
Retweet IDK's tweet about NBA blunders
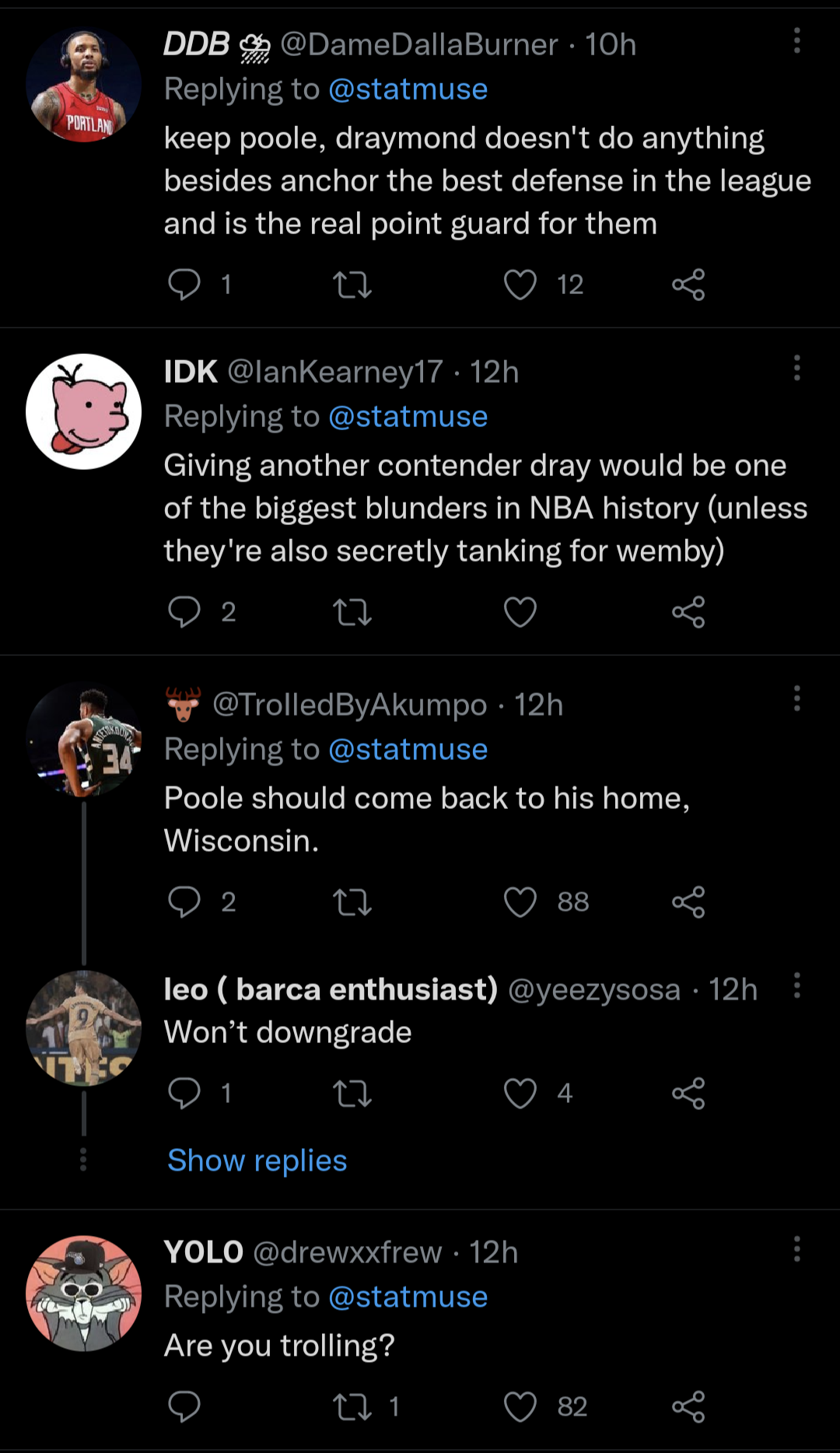pyautogui.click(x=352, y=612)
